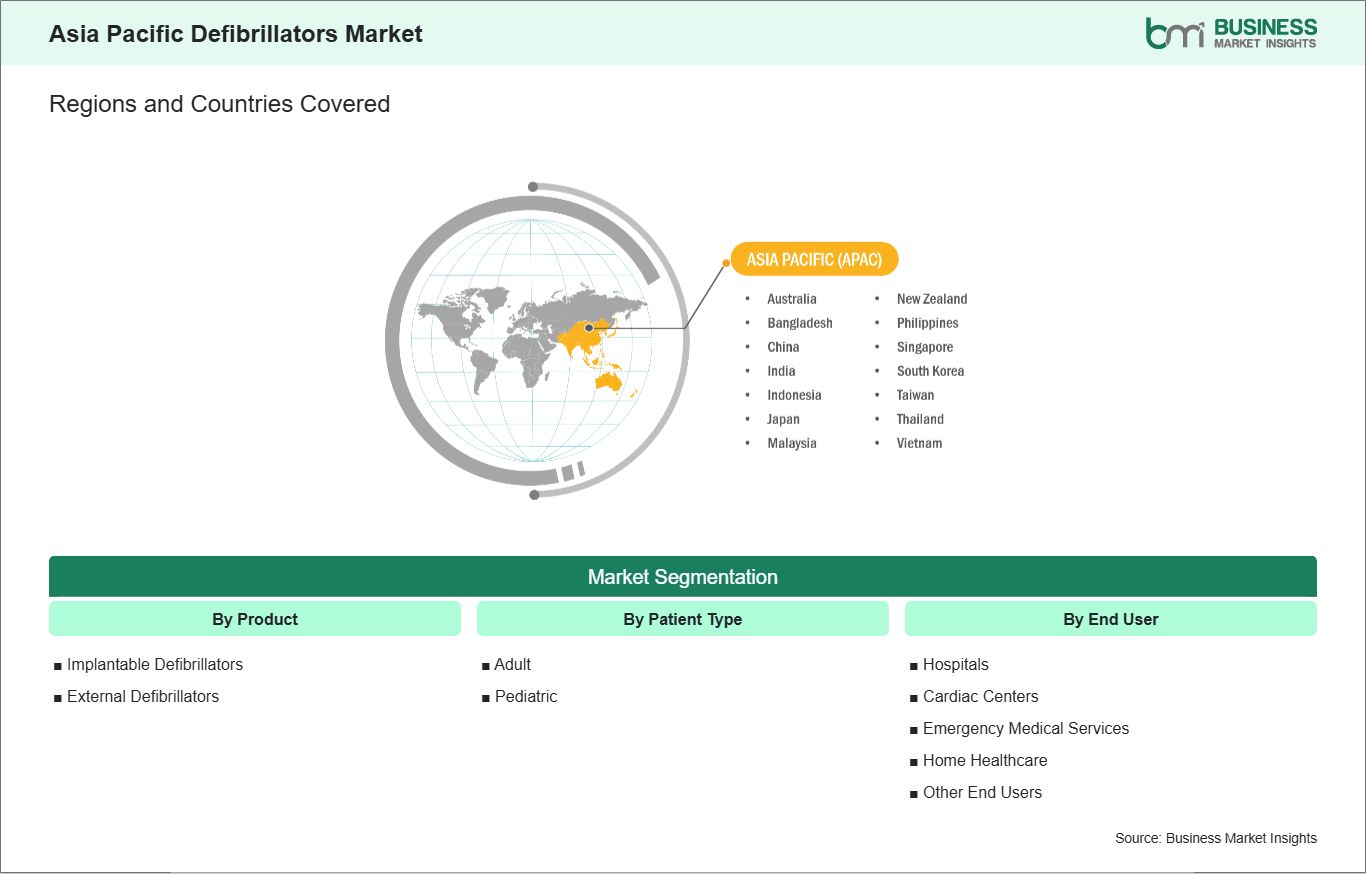
Task: Click the gray dot below the globe ring
Action: pos(534,494)
